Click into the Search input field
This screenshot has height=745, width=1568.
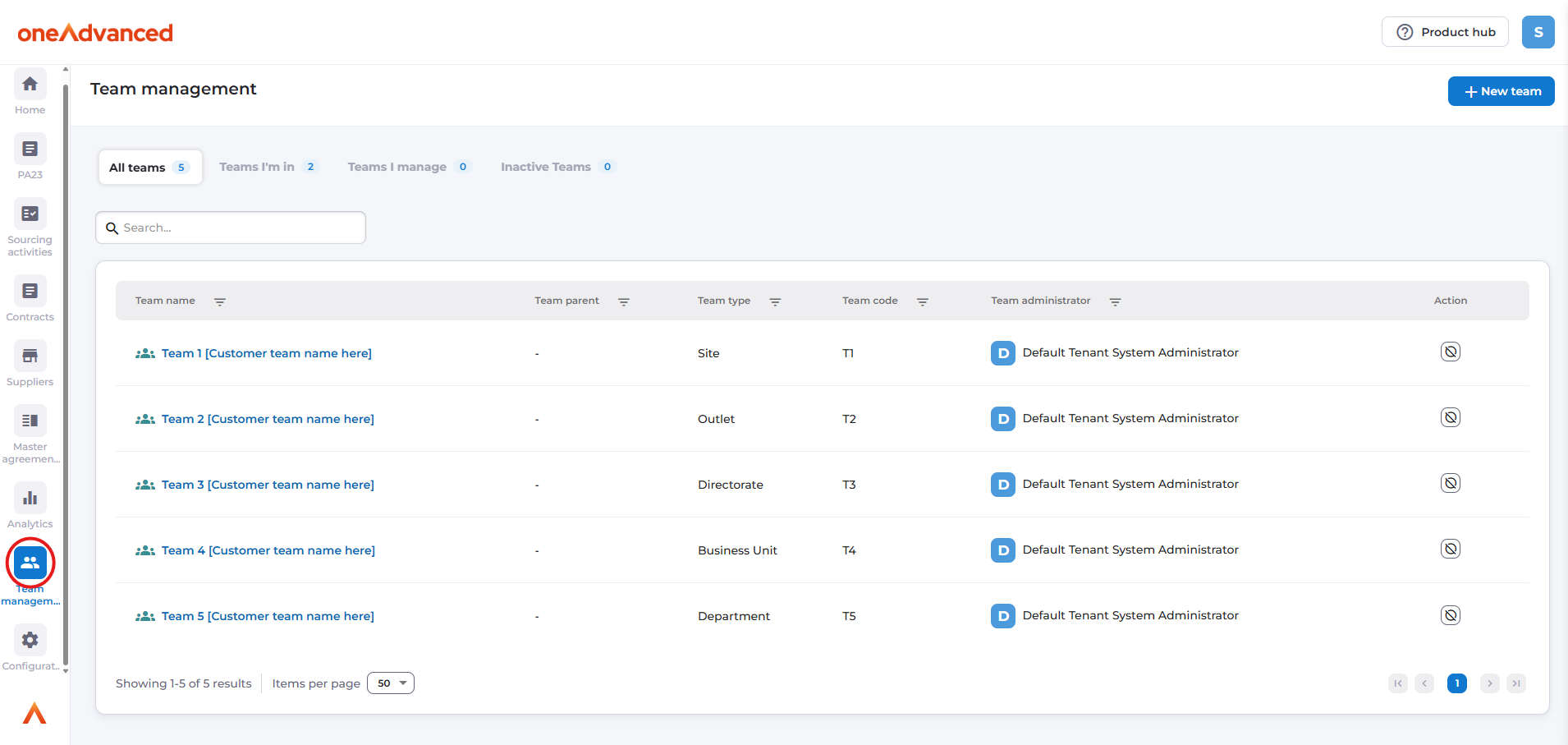coord(238,228)
